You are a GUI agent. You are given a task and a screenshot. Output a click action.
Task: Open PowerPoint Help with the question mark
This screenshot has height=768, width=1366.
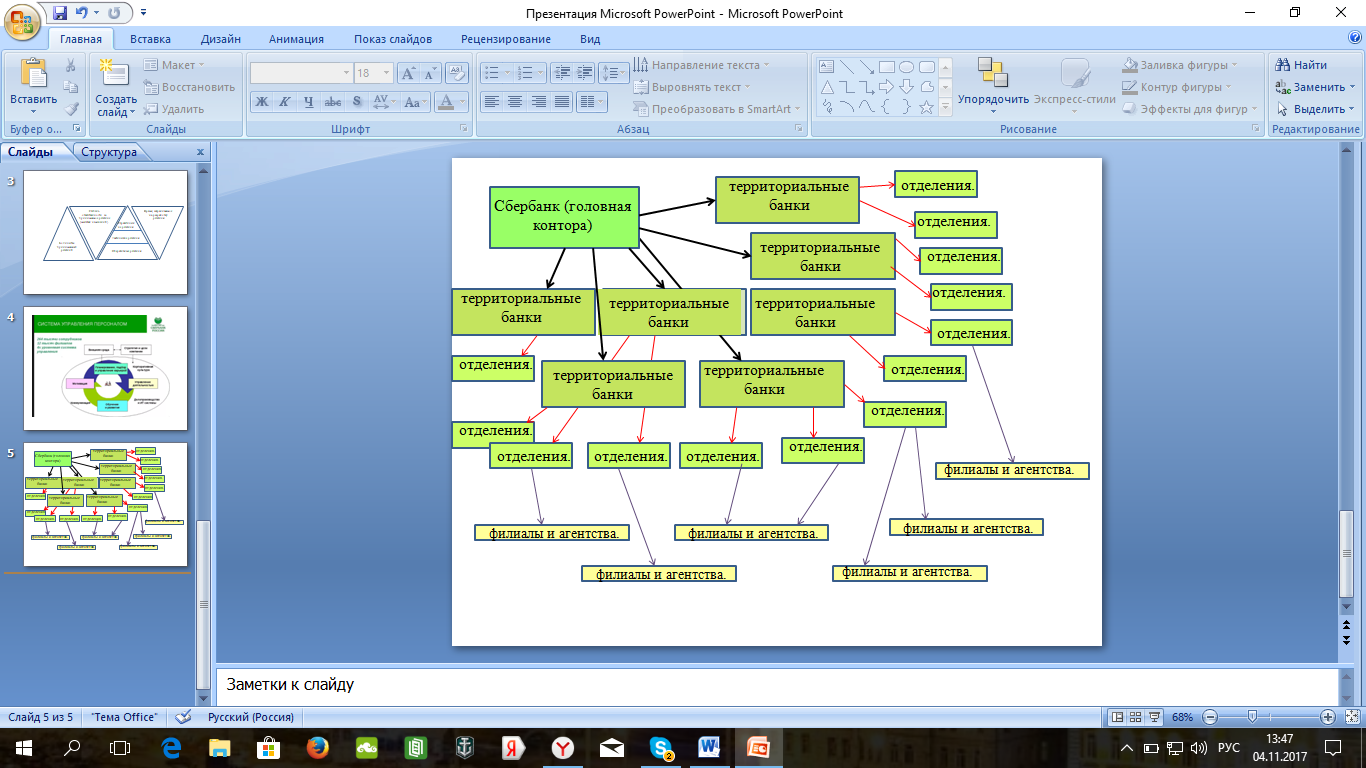(1354, 39)
